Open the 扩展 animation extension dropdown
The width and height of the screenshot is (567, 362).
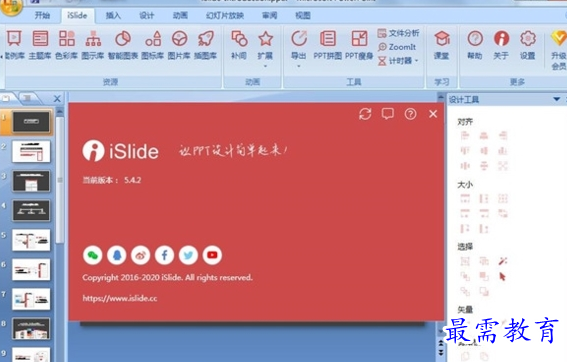click(265, 48)
